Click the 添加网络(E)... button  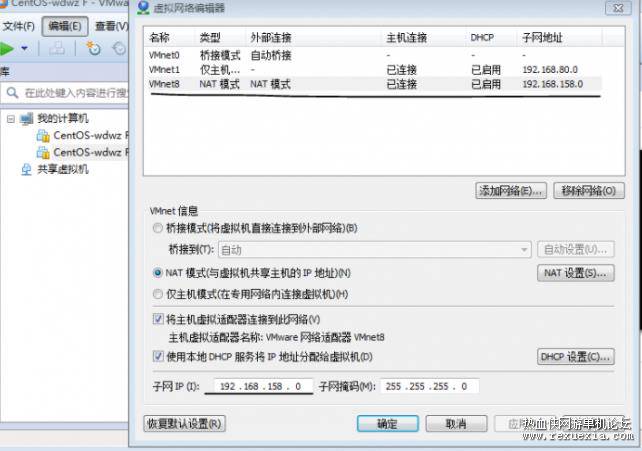[511, 191]
